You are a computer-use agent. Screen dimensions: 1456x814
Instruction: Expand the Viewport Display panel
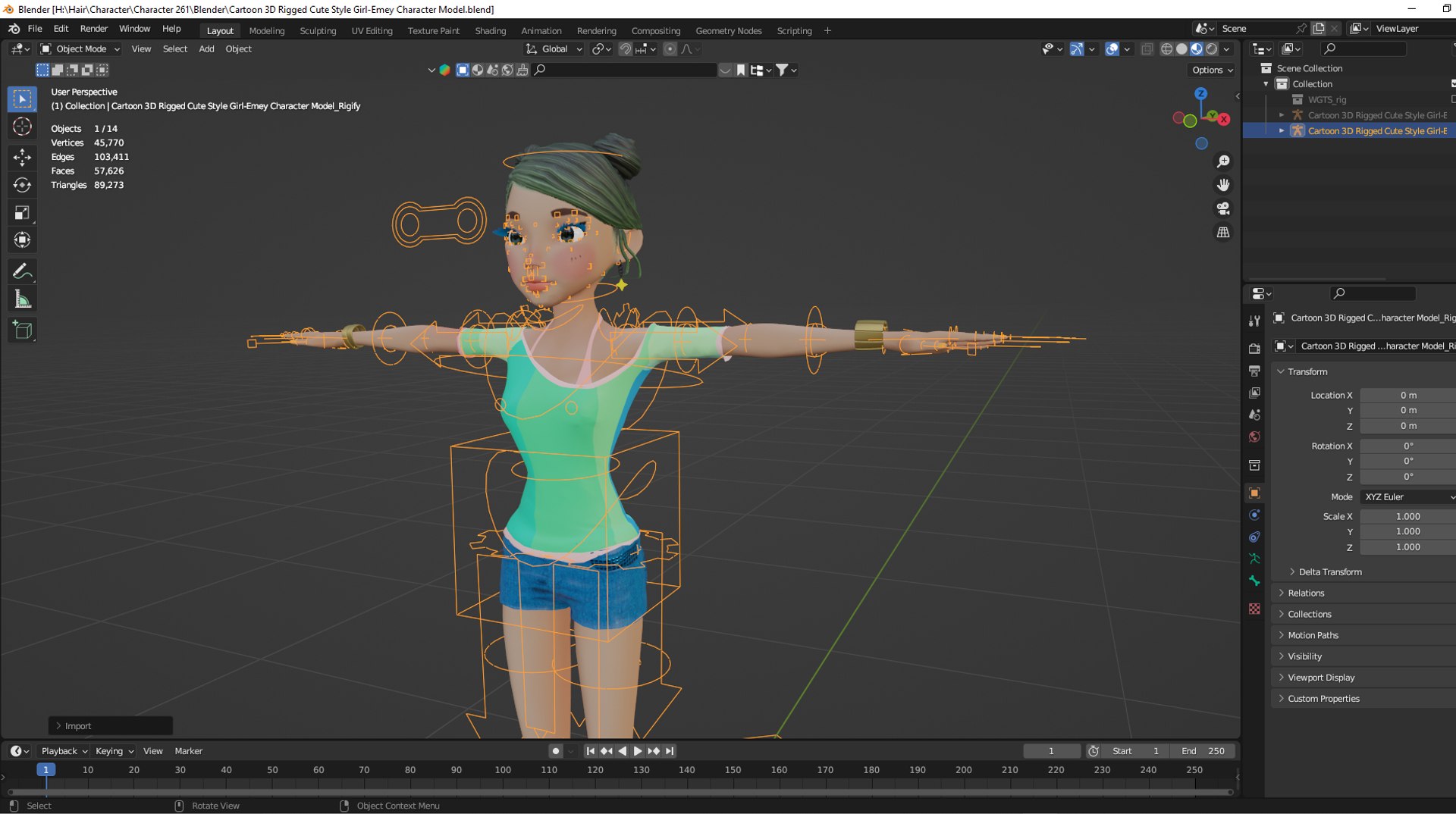click(1321, 678)
